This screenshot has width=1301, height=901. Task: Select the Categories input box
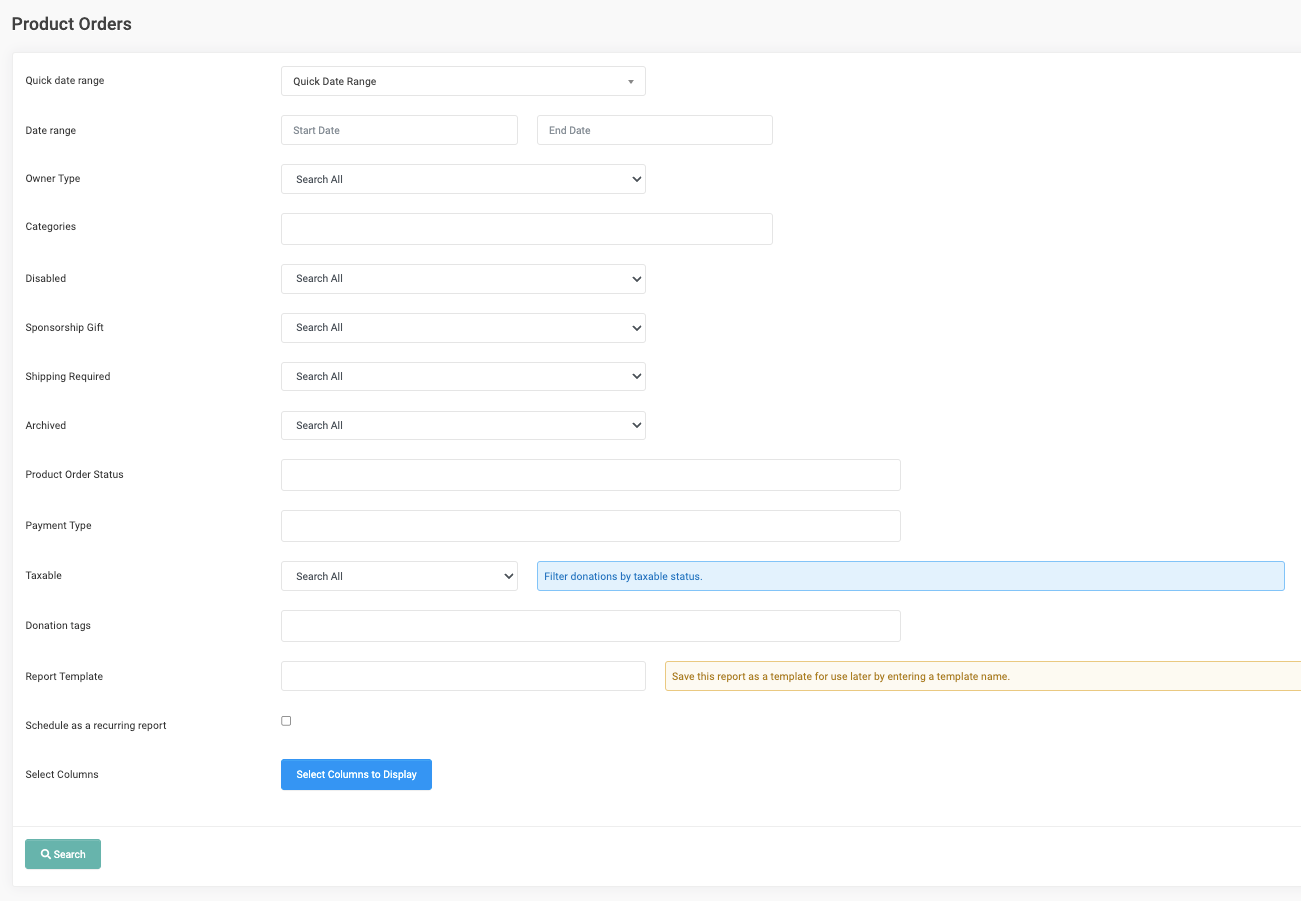(526, 229)
